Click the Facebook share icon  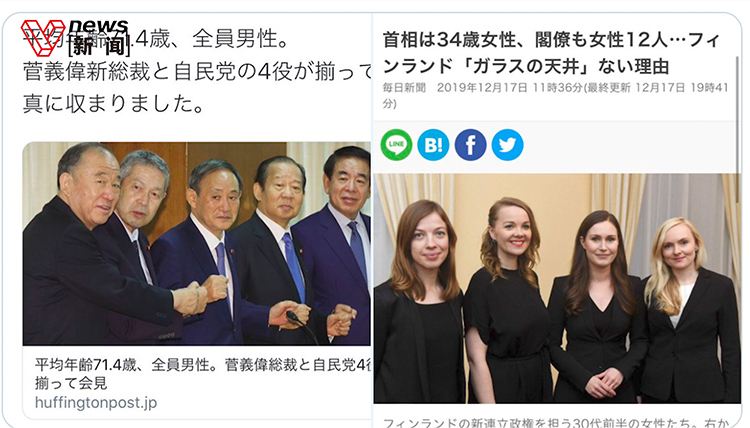click(x=470, y=144)
